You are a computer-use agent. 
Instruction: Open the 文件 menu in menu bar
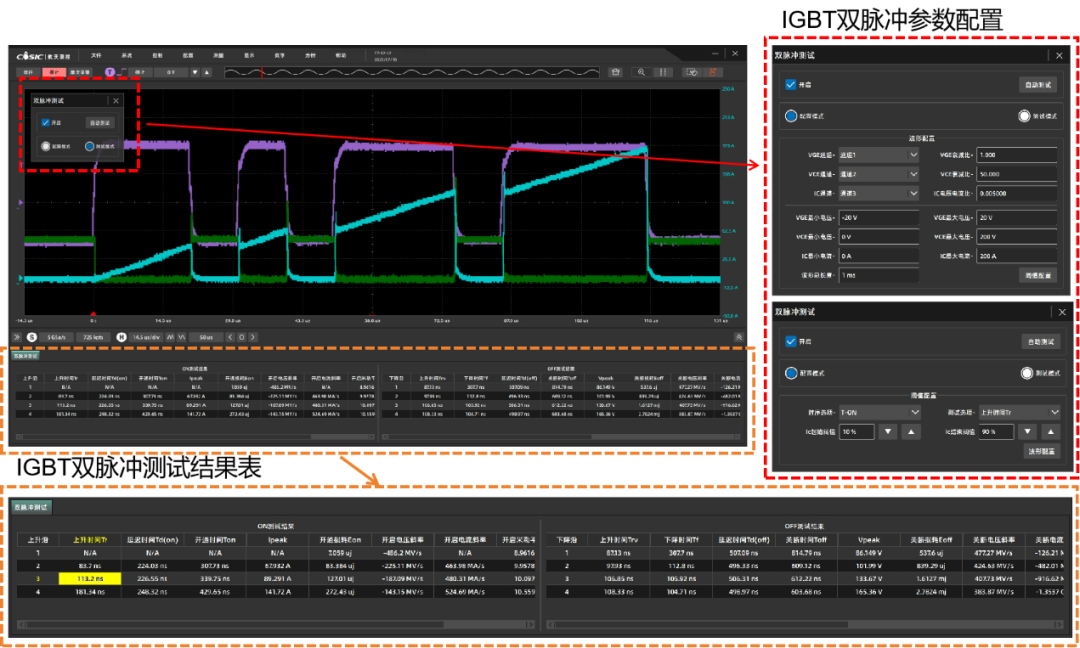[96, 55]
